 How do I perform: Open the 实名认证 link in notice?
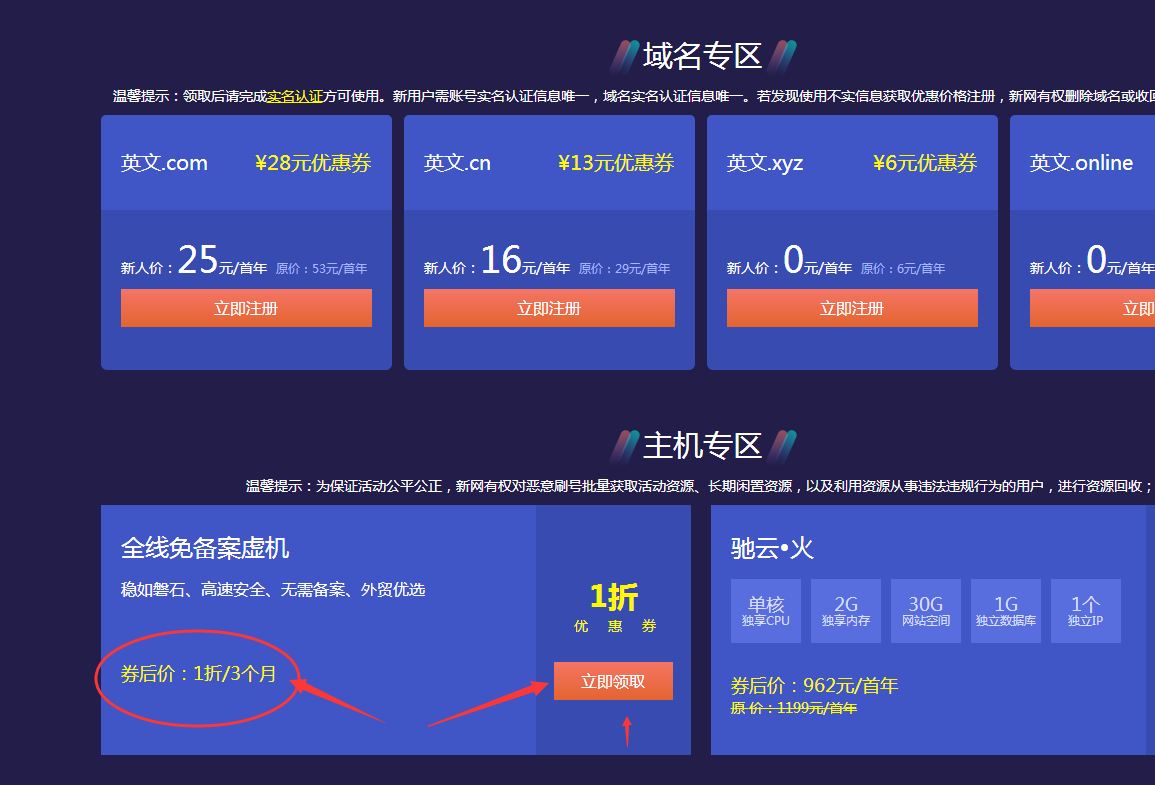pyautogui.click(x=295, y=96)
